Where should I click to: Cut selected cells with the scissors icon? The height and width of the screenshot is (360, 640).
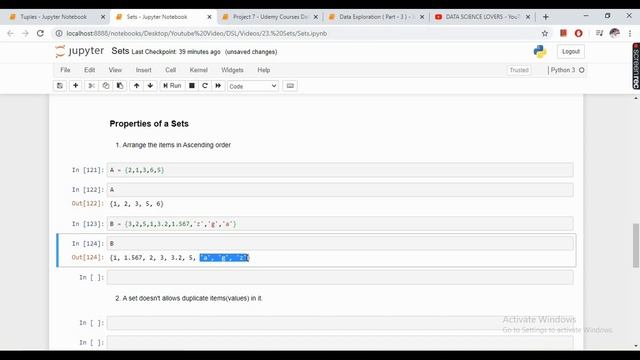click(91, 86)
